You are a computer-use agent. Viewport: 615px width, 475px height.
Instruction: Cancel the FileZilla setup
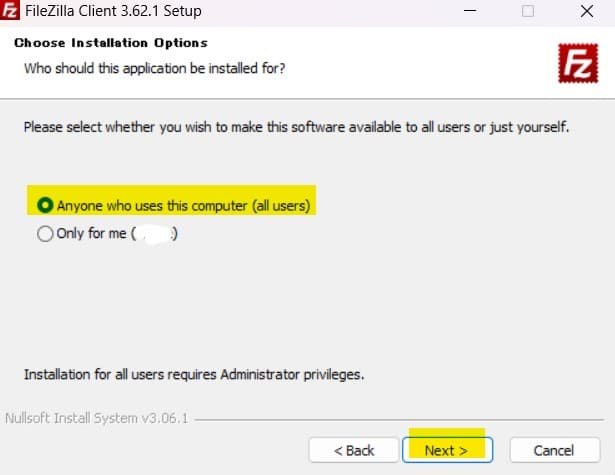click(555, 450)
